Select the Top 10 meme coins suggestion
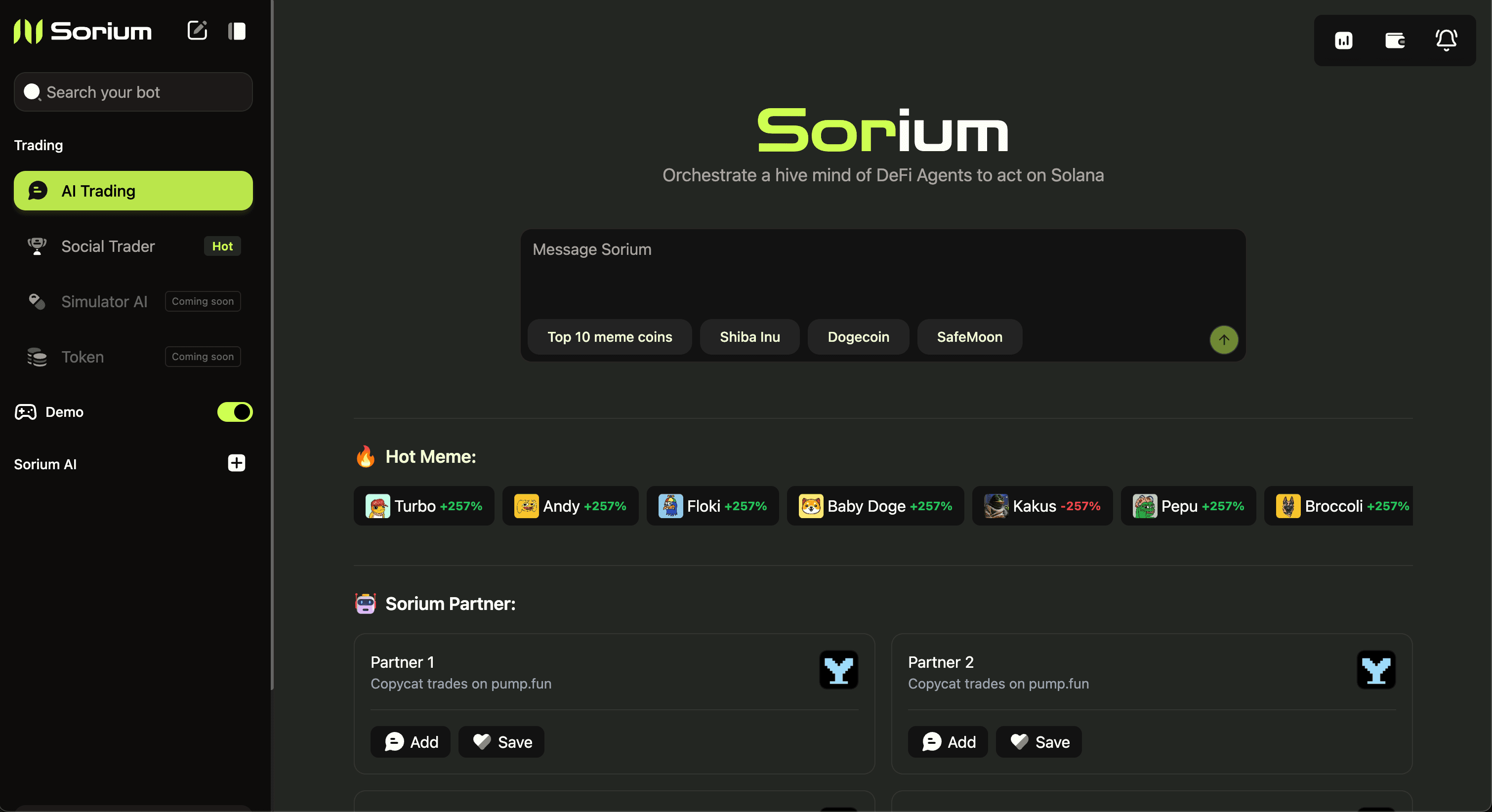Screen dimensions: 1492x812 click(609, 336)
